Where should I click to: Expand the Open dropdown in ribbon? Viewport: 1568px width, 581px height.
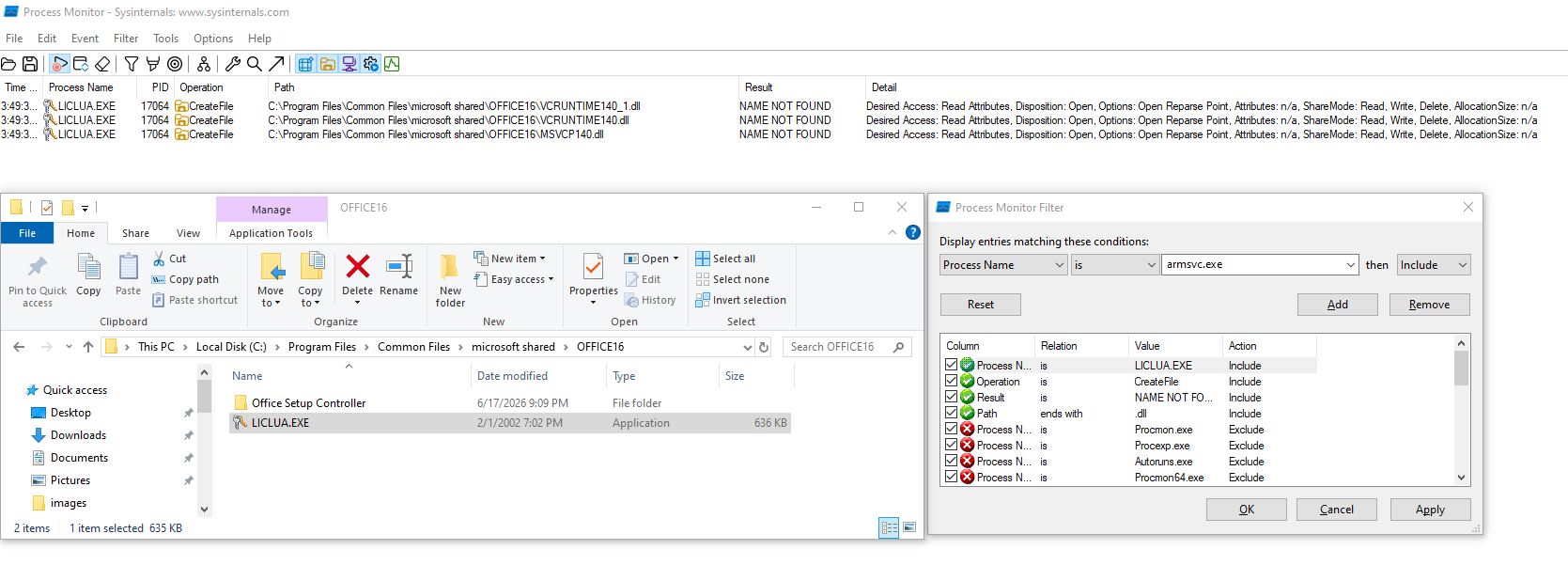[x=675, y=259]
